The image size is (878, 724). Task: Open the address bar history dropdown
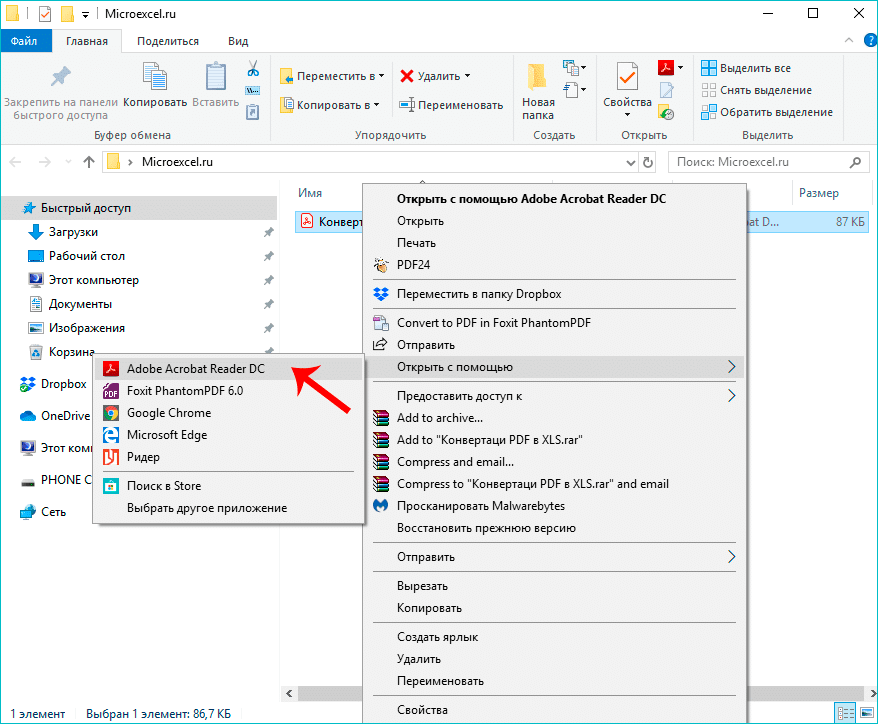coord(630,162)
